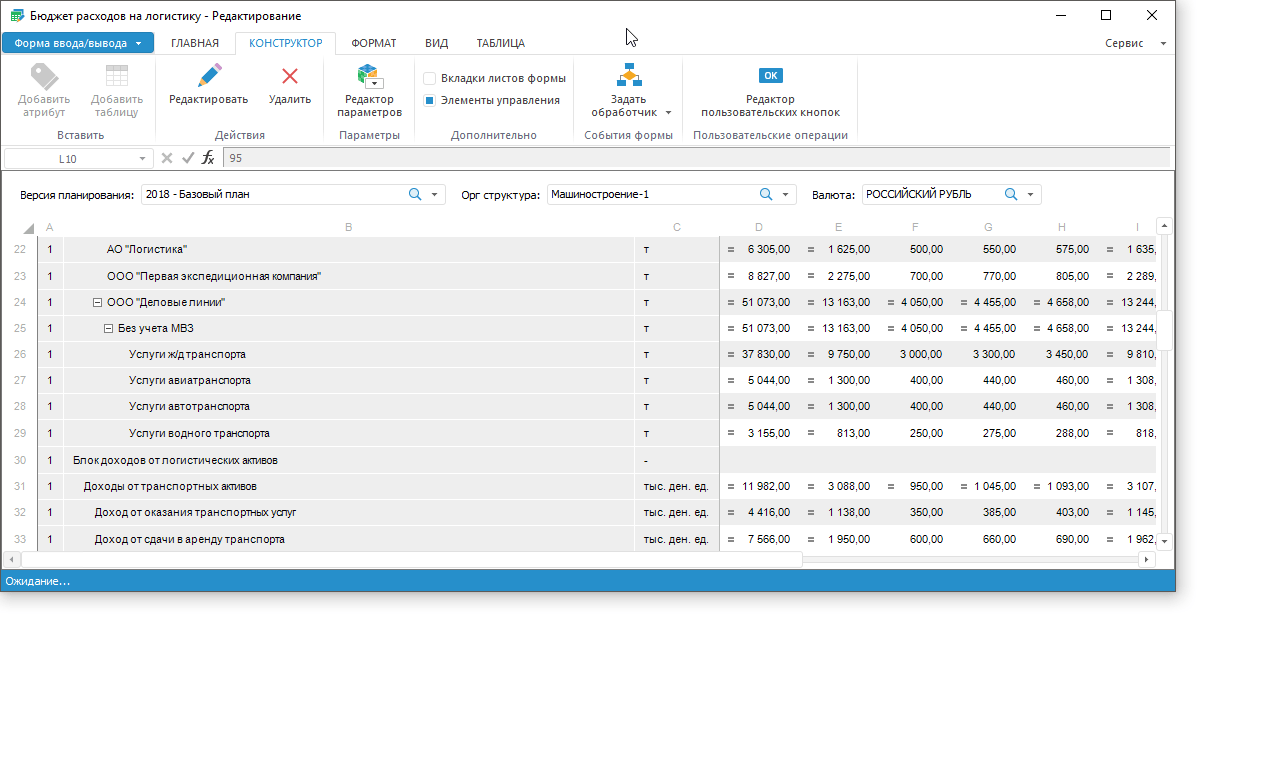This screenshot has height=772, width=1272.
Task: Expand the Версия планирования dropdown list
Action: pyautogui.click(x=435, y=195)
